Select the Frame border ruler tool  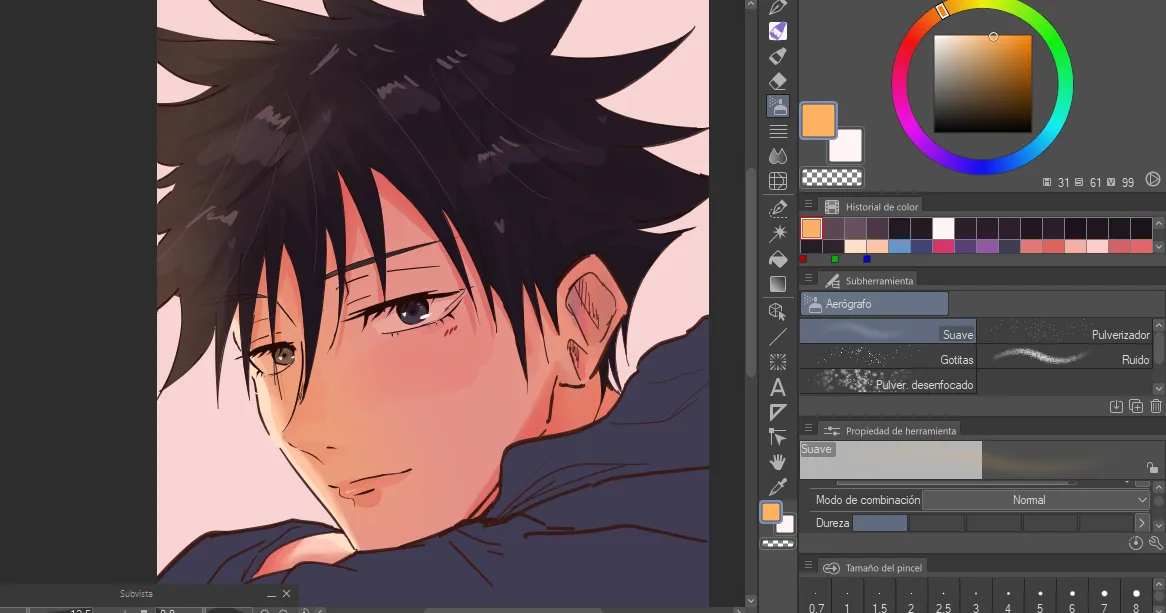[778, 412]
